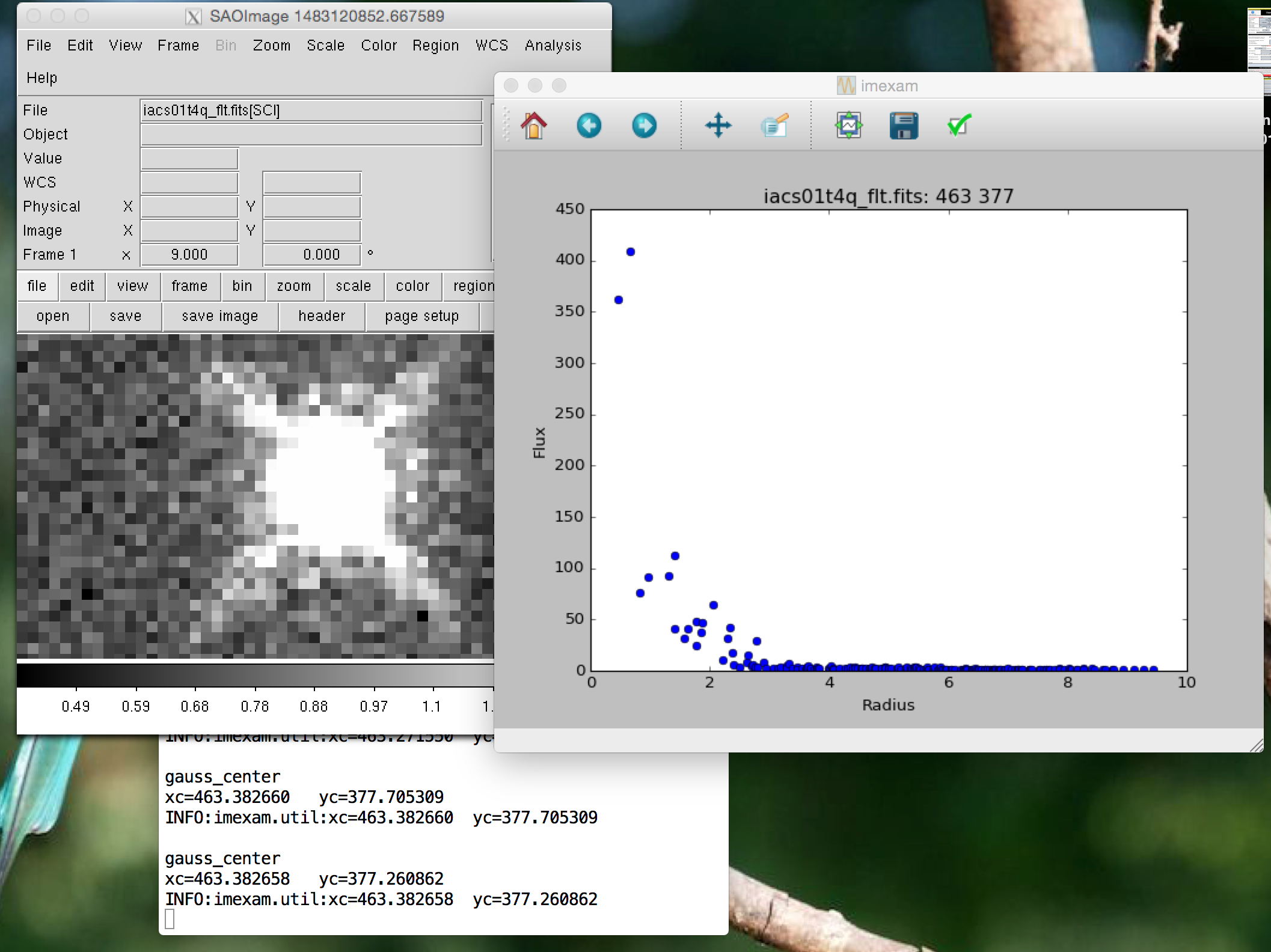Click the grayscale colorbar below the image
1271x952 pixels.
click(x=255, y=675)
